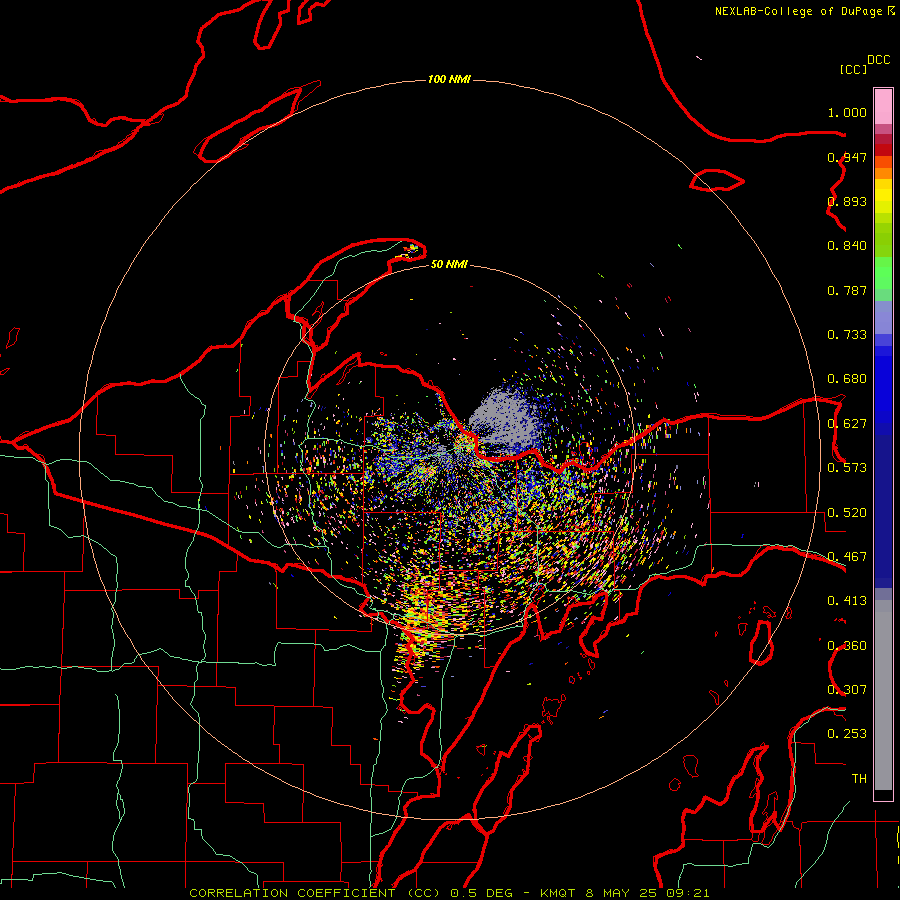Select the 0.627 scale value
Image resolution: width=900 pixels, height=900 pixels.
(847, 424)
